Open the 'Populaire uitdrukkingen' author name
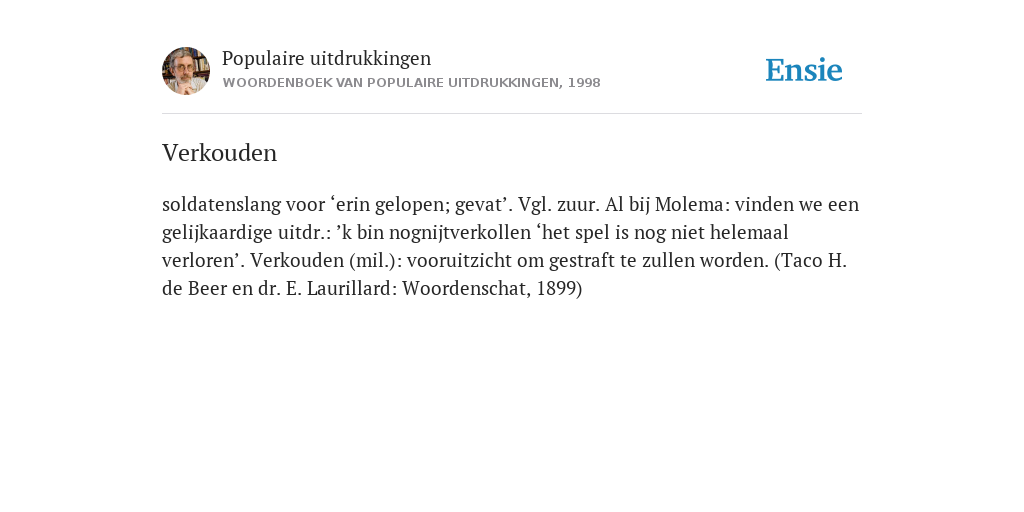This screenshot has width=1024, height=512. click(x=327, y=58)
